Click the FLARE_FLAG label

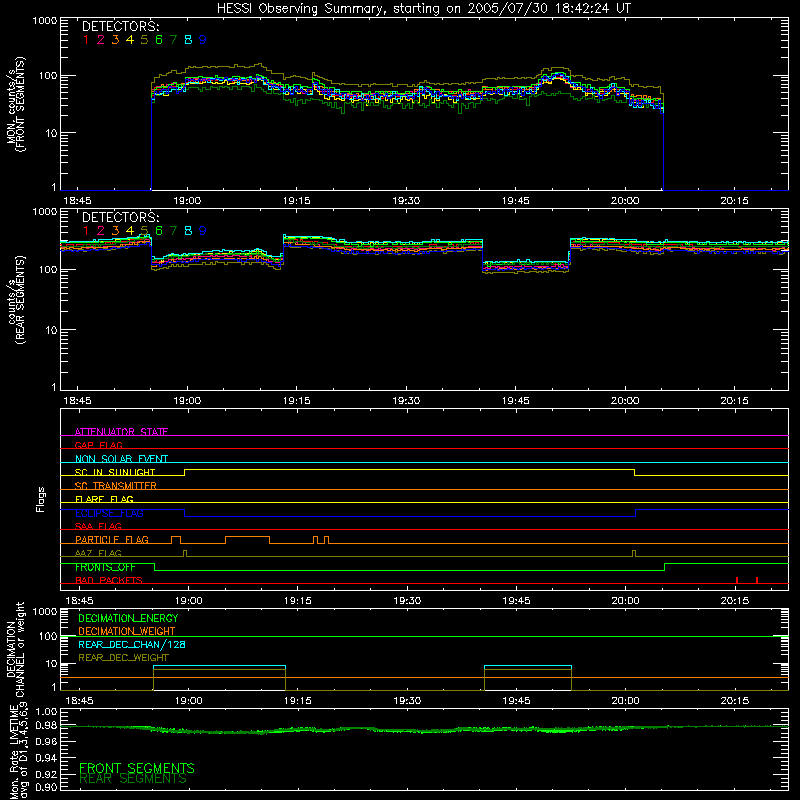104,499
